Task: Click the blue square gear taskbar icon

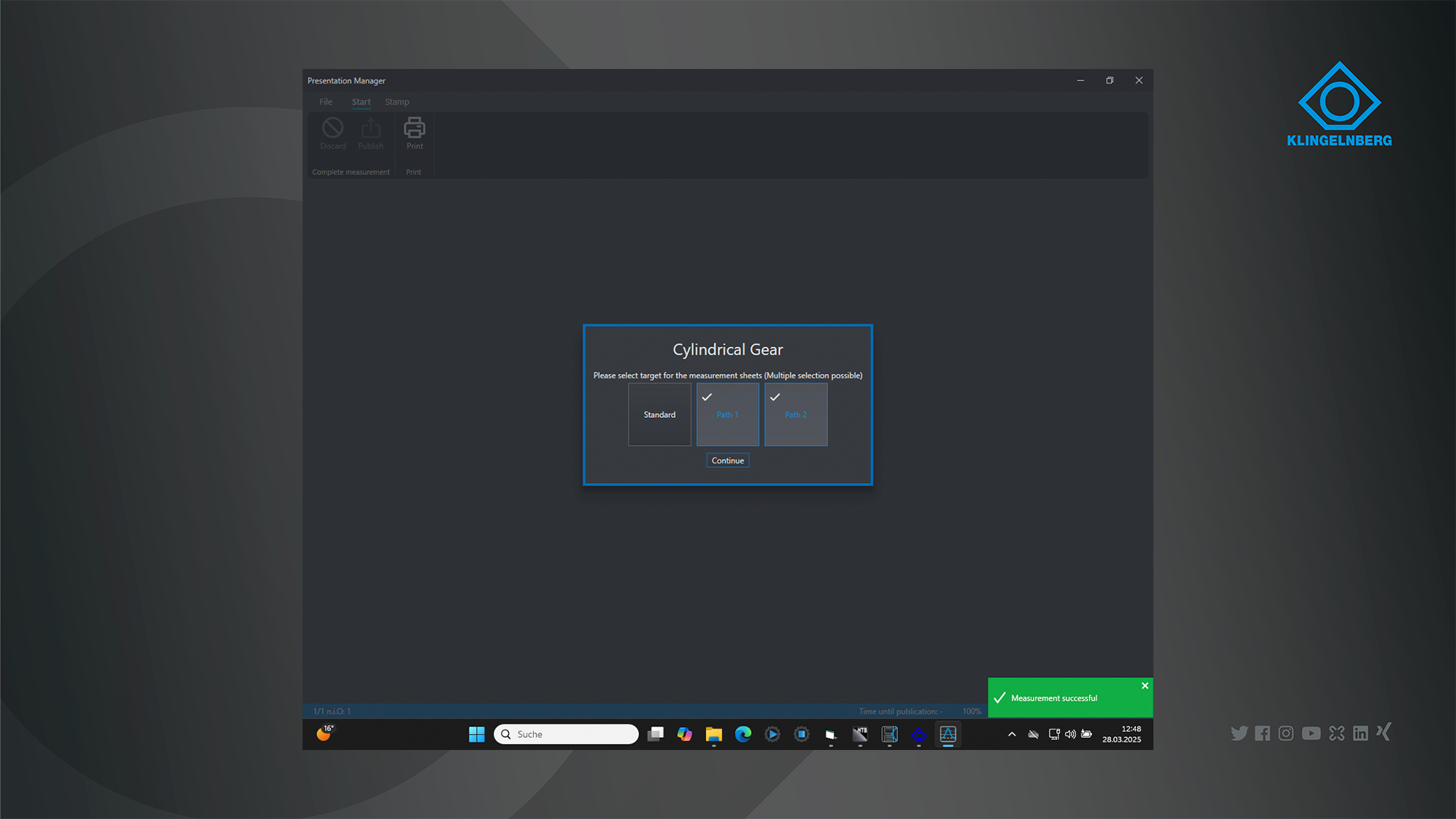Action: coord(802,734)
